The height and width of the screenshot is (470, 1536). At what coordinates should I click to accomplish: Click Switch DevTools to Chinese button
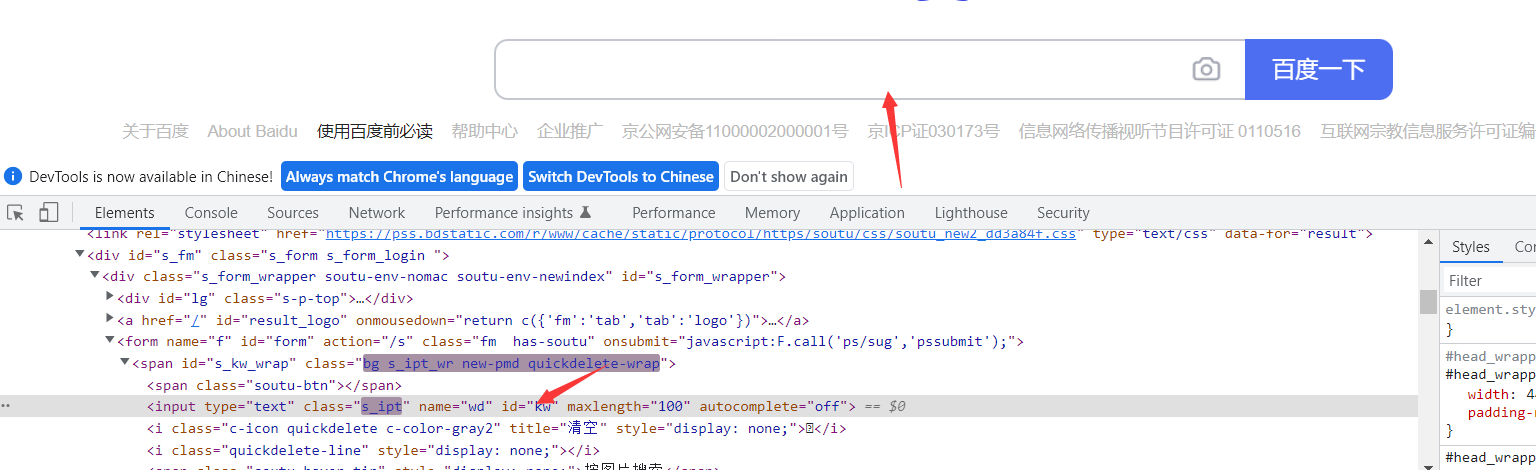[621, 176]
